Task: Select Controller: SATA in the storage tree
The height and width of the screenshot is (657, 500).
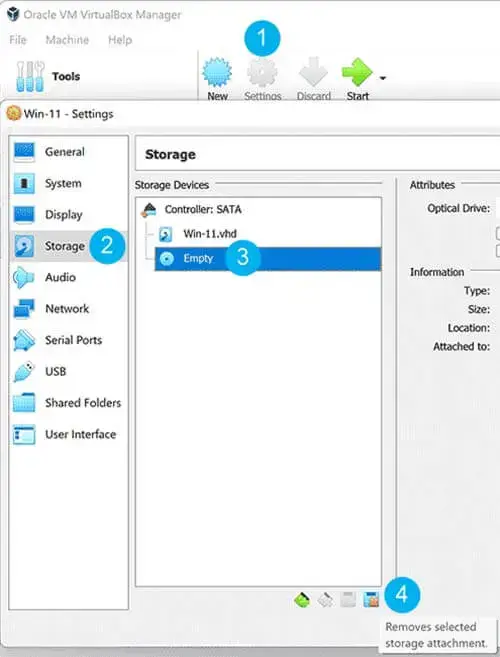Action: [x=202, y=209]
